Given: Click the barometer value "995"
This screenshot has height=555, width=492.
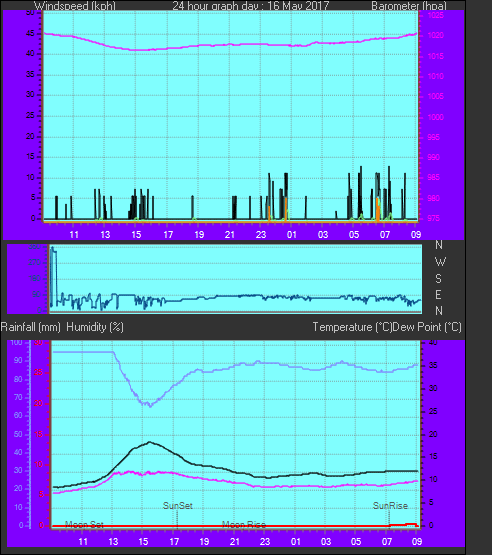Looking at the screenshot, I should (x=434, y=137).
